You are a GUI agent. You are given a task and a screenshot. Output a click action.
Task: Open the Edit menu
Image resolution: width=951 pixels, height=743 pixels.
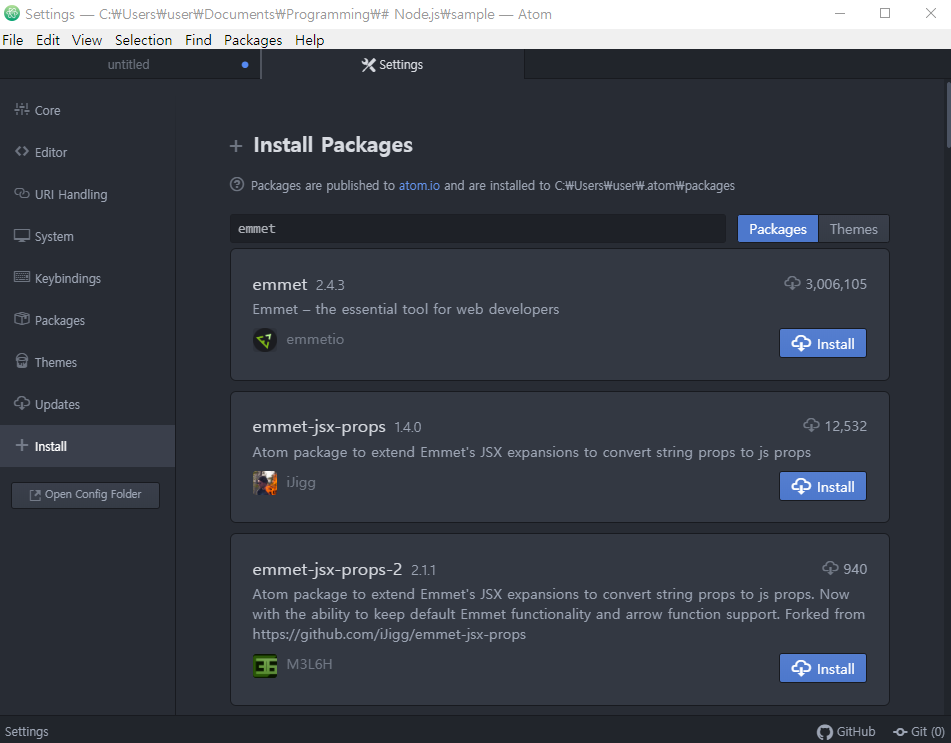(x=47, y=40)
